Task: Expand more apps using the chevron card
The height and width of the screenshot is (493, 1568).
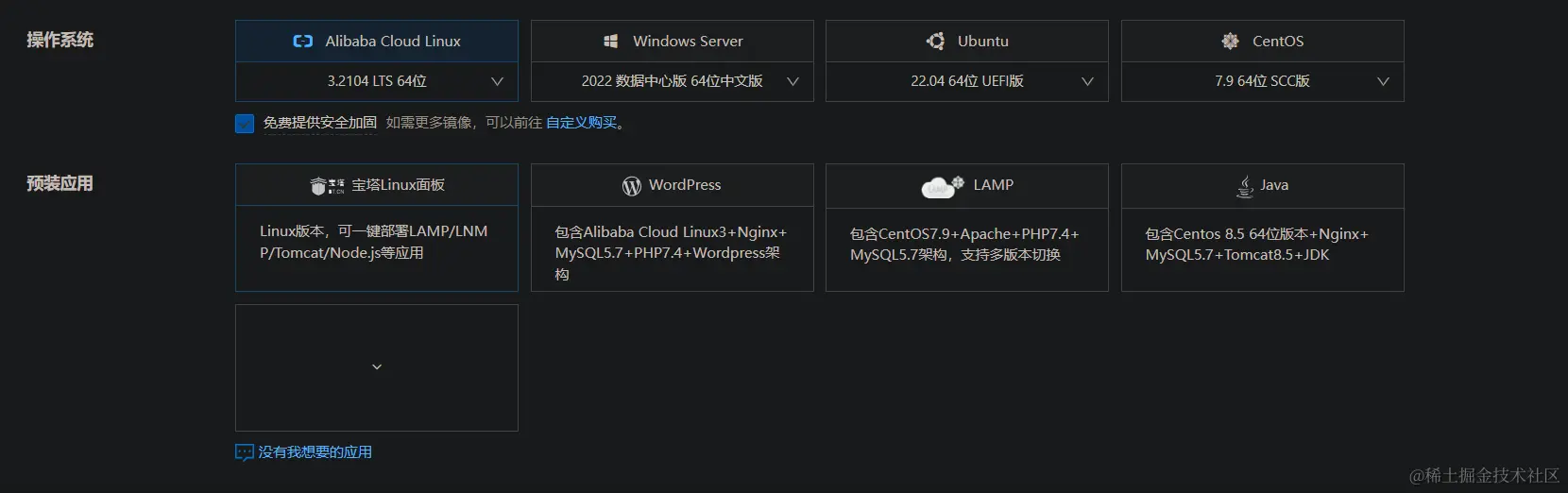Action: 377,367
